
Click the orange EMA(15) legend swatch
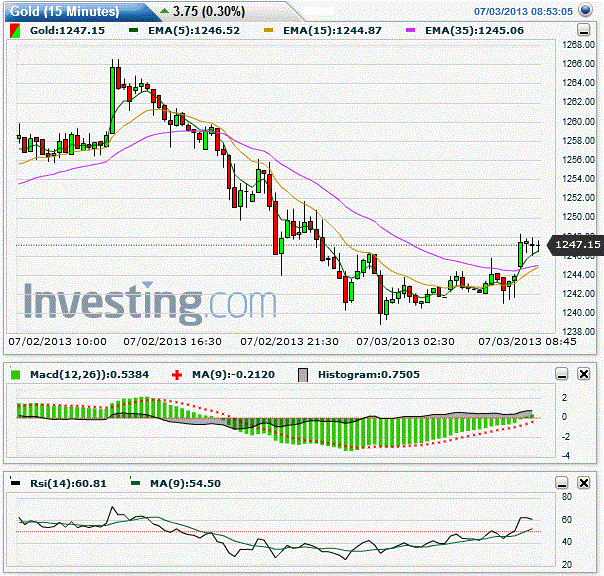point(268,30)
